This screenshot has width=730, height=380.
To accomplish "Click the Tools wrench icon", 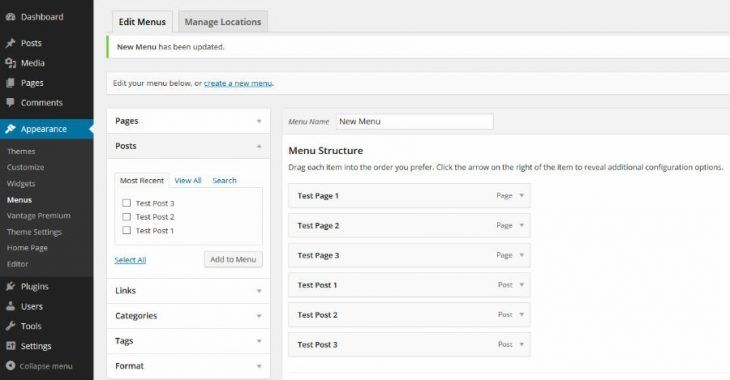I will pyautogui.click(x=10, y=326).
